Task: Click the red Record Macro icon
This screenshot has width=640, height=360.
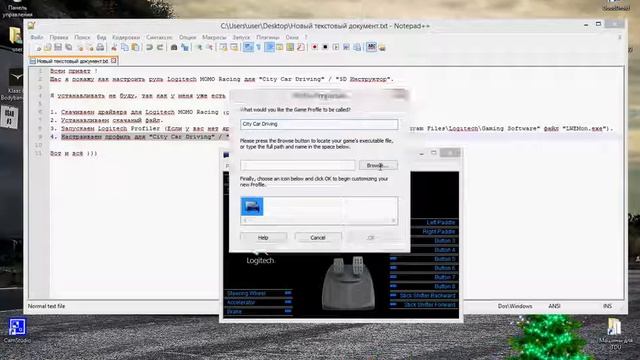Action: point(315,48)
